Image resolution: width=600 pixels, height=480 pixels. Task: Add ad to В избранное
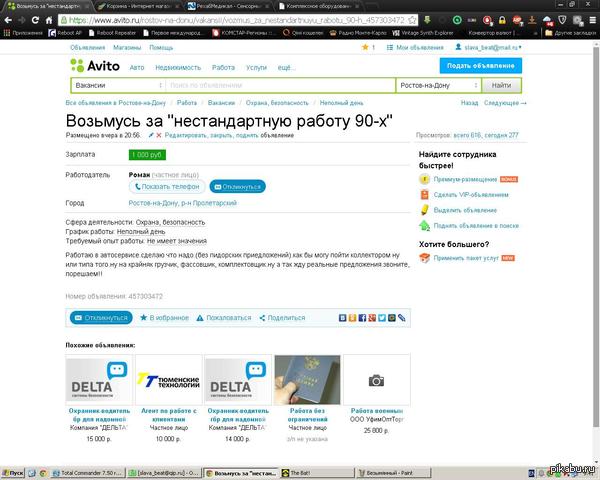165,318
